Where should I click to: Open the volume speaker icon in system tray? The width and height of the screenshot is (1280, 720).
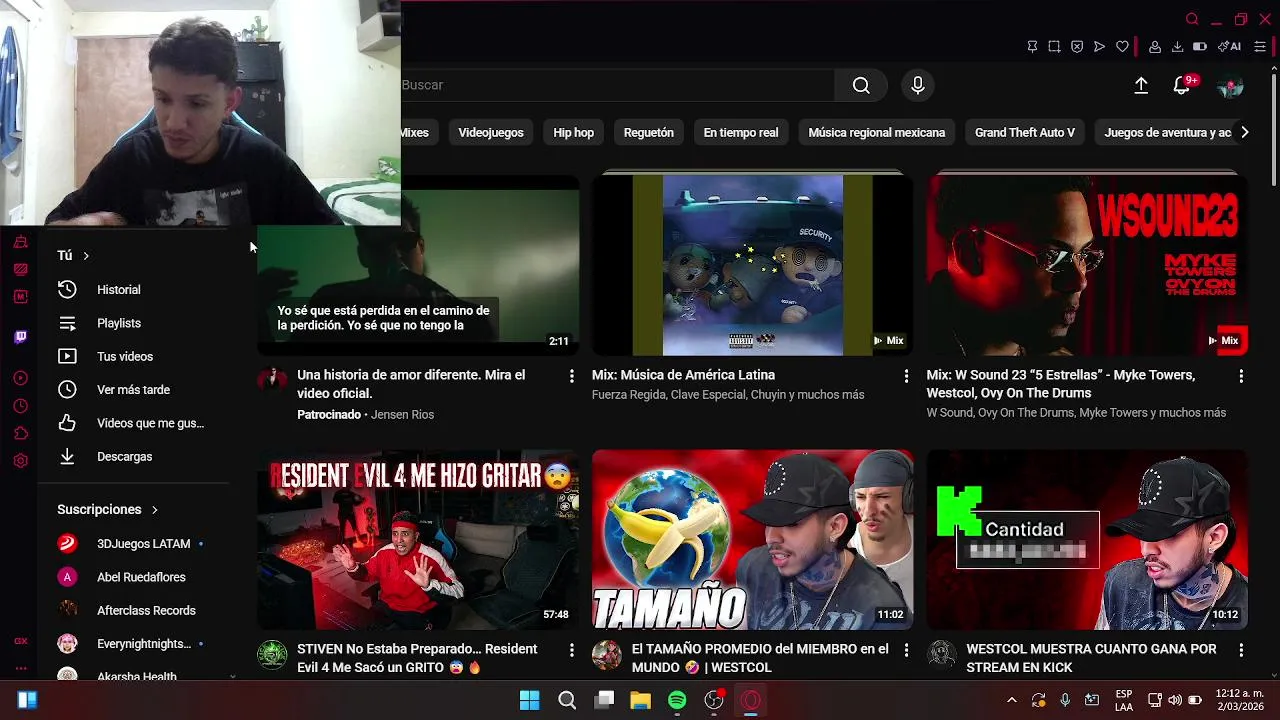coord(1175,701)
